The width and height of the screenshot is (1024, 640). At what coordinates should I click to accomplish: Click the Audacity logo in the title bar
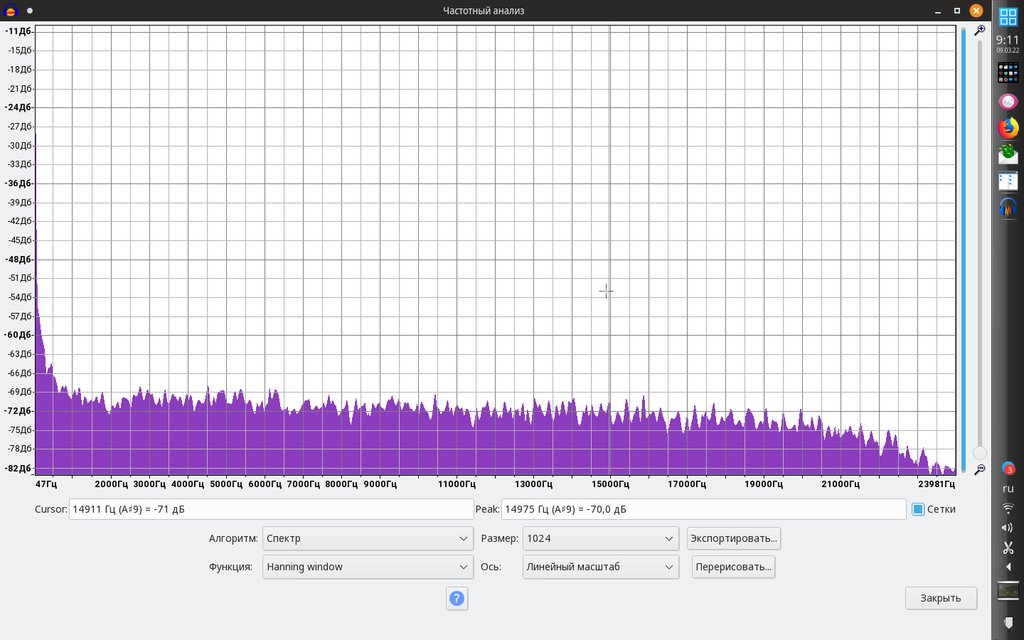(x=10, y=10)
